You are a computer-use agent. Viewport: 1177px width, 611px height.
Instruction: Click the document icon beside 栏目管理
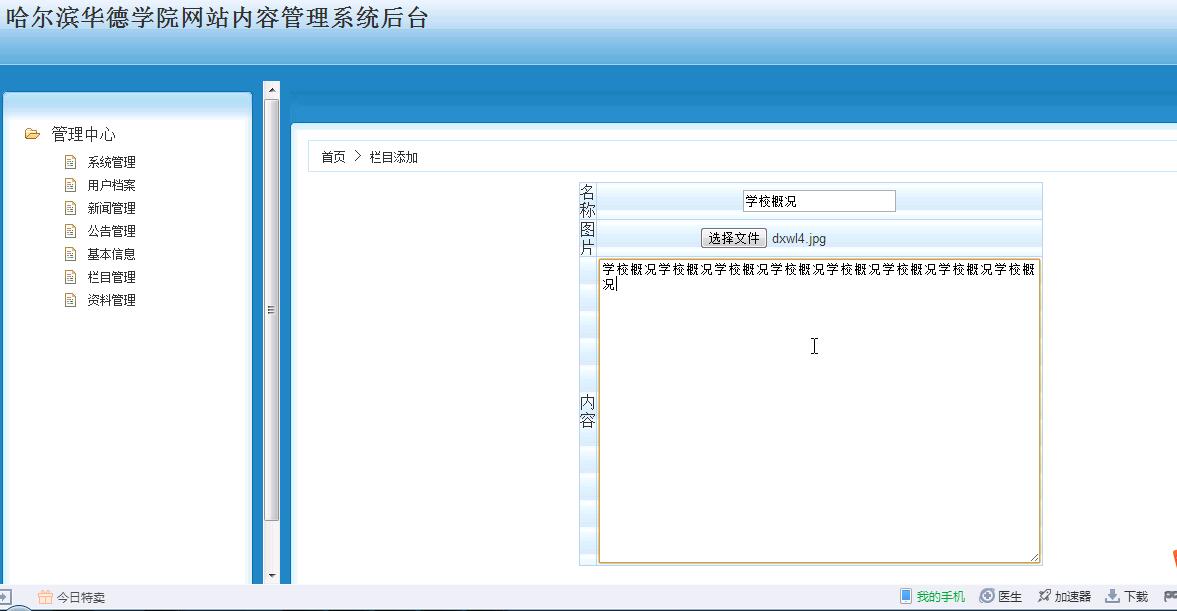click(x=71, y=277)
